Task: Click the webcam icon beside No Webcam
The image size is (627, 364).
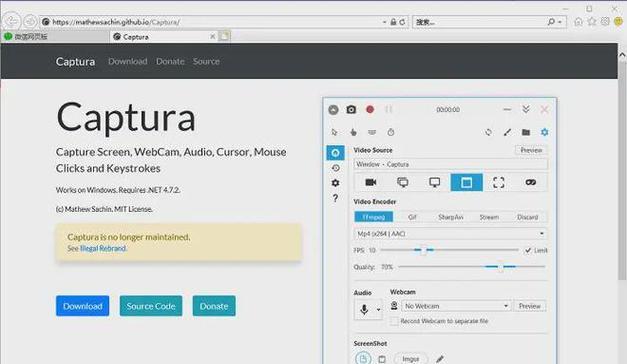Action: (394, 306)
